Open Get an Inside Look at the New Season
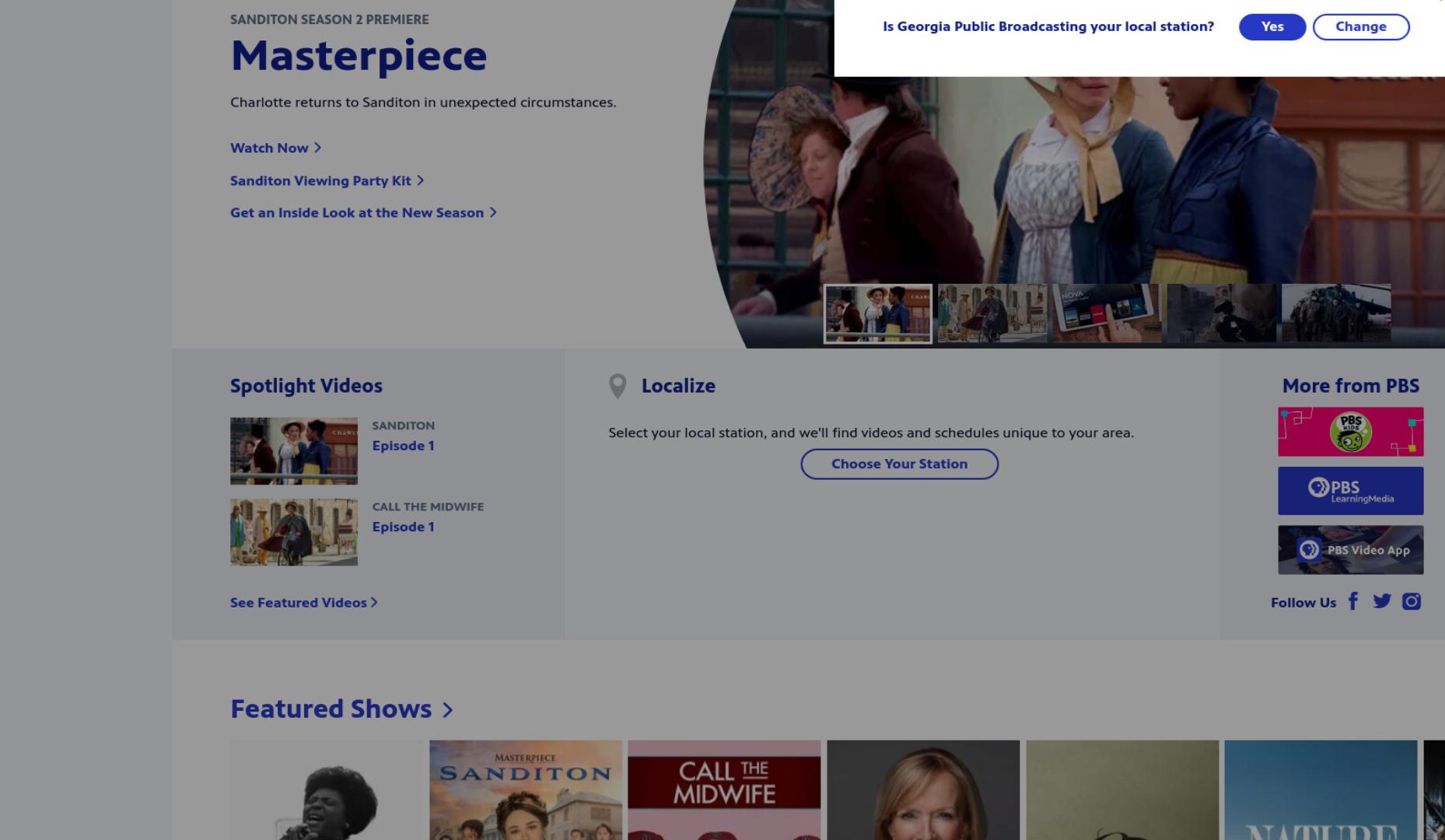 point(363,212)
